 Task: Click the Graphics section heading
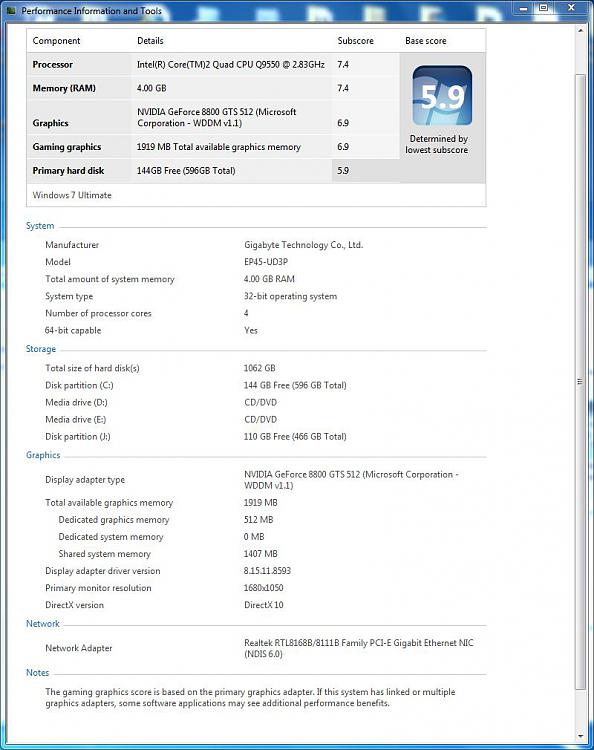click(43, 455)
